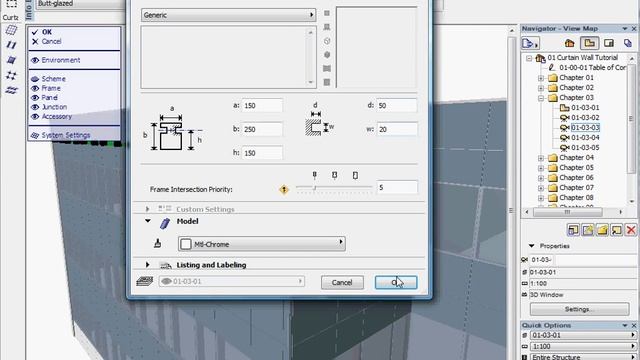The height and width of the screenshot is (360, 640).
Task: Click the marquee tool icon at top left
Action: click(11, 4)
